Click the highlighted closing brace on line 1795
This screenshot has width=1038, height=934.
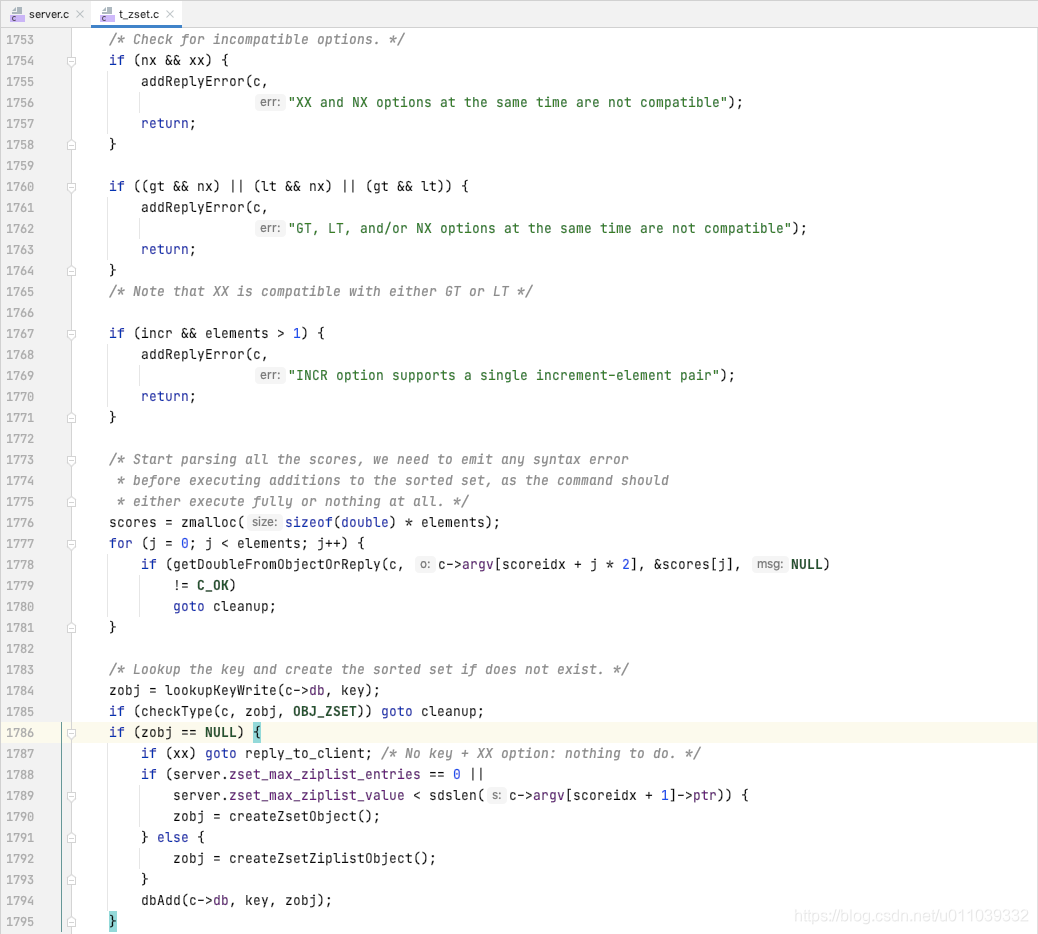click(113, 921)
